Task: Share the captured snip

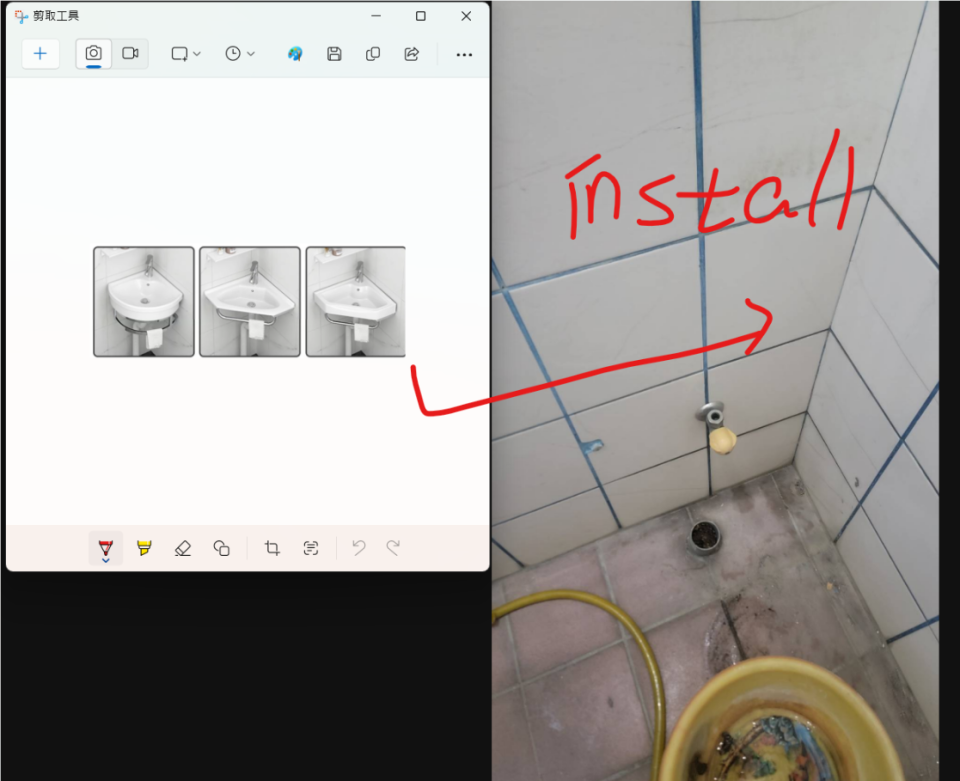Action: pyautogui.click(x=411, y=54)
